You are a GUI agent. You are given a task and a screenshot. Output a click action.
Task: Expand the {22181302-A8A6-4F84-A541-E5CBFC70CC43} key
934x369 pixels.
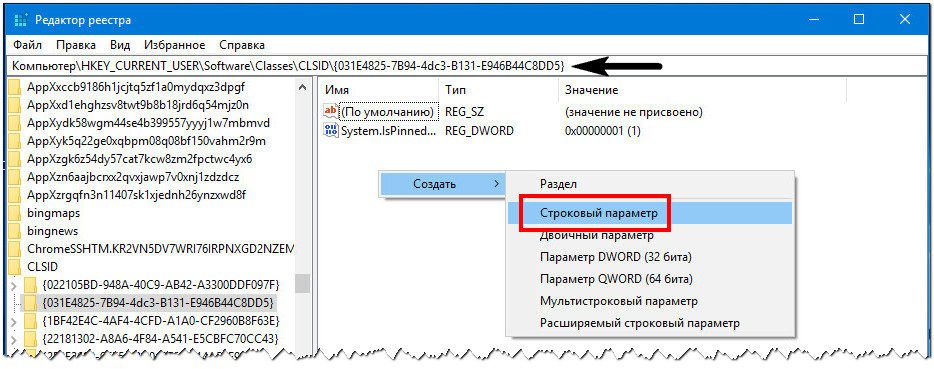click(14, 340)
